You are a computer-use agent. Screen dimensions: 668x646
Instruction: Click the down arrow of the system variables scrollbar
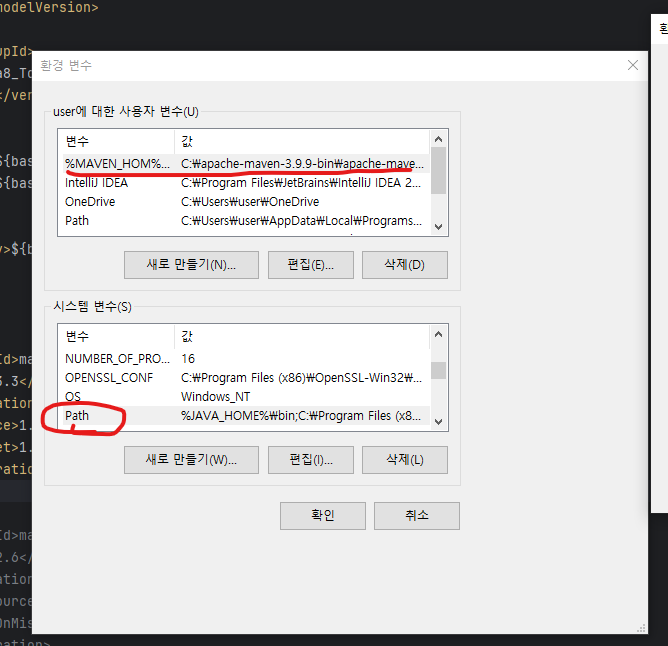(x=438, y=422)
